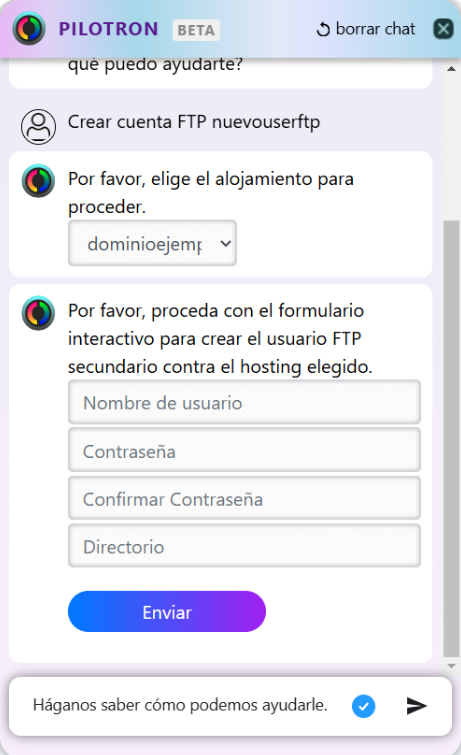Submit form with Enviar button
Viewport: 461px width, 755px height.
coord(167,612)
